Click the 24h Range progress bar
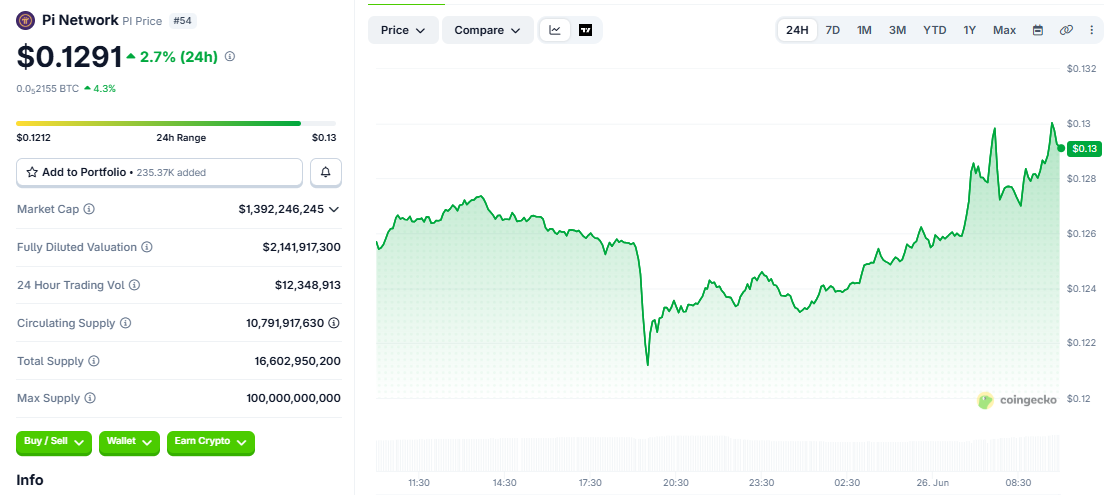 click(x=175, y=124)
